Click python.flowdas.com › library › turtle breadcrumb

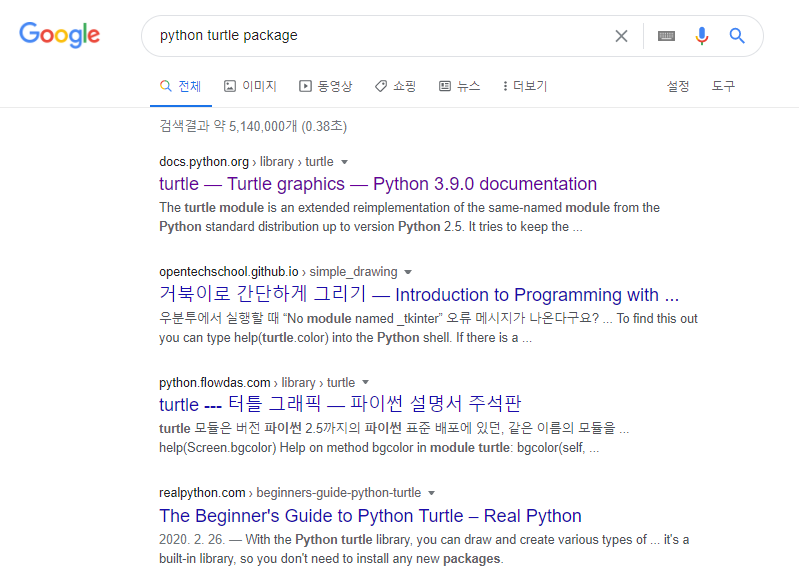(257, 382)
